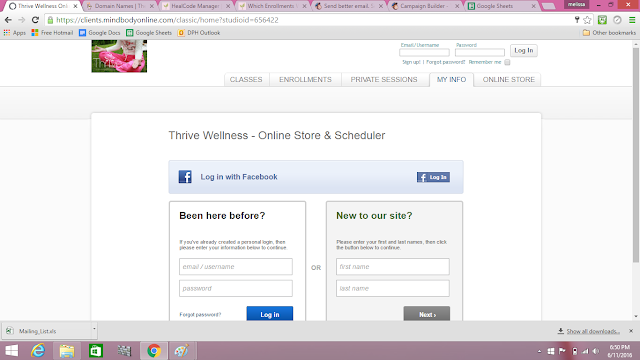Focus the password input in login box
Viewport: 640px width, 360px height.
[x=236, y=288]
